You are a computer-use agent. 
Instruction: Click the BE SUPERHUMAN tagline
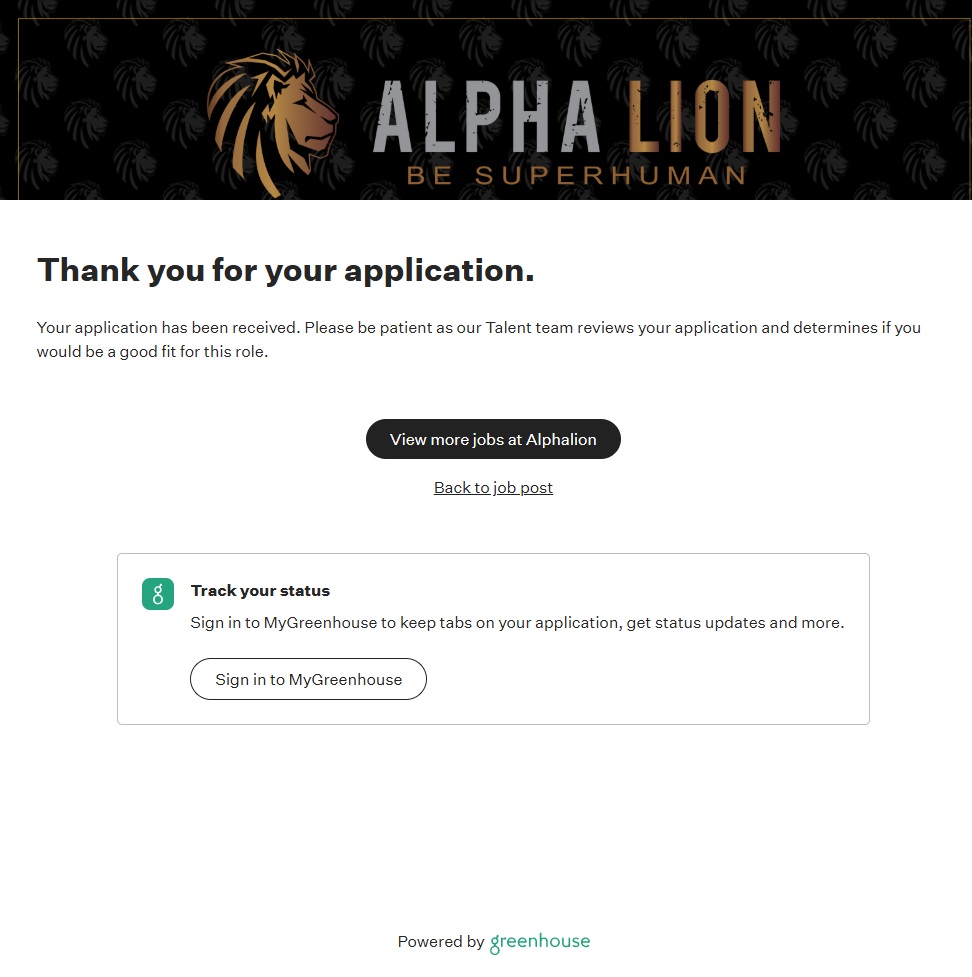tap(576, 176)
